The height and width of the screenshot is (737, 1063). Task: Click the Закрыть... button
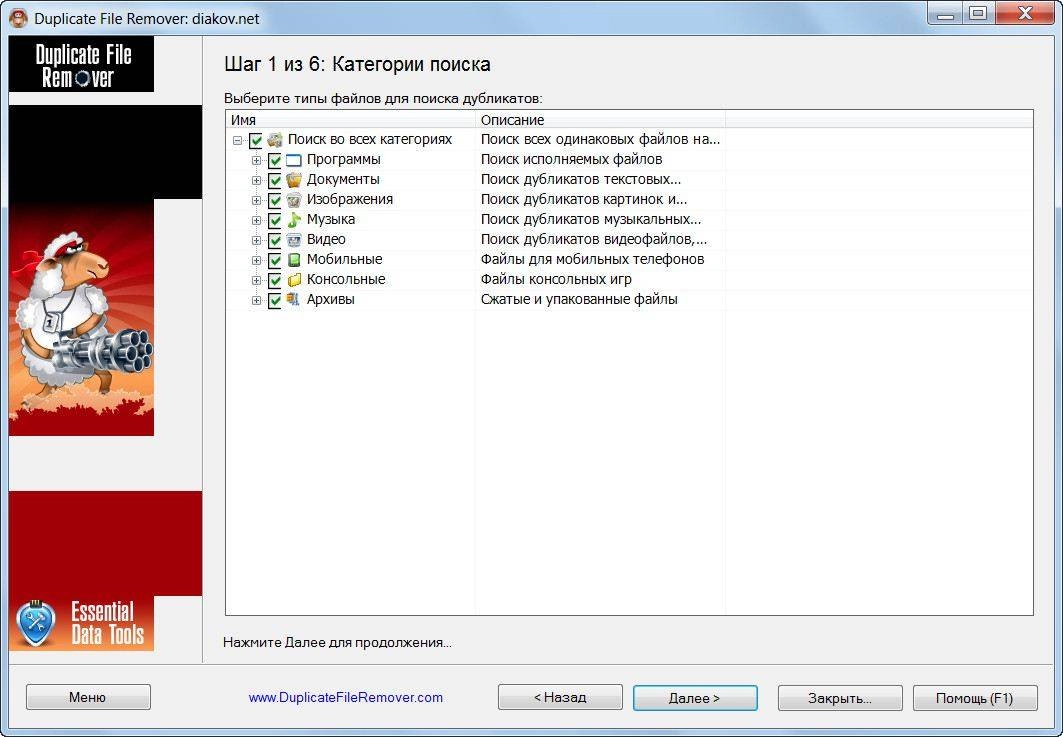click(x=840, y=698)
